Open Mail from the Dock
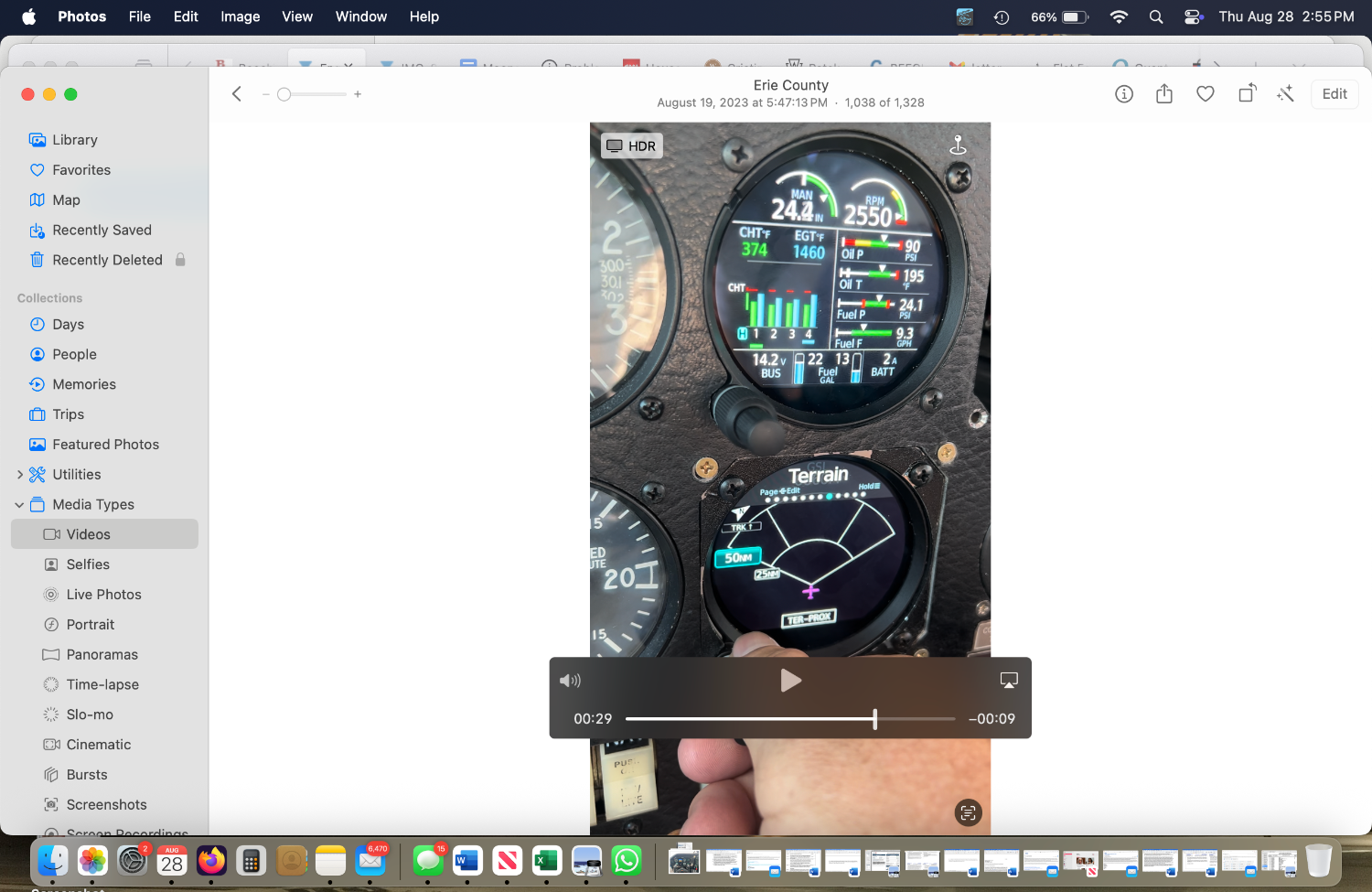The height and width of the screenshot is (892, 1372). (370, 861)
